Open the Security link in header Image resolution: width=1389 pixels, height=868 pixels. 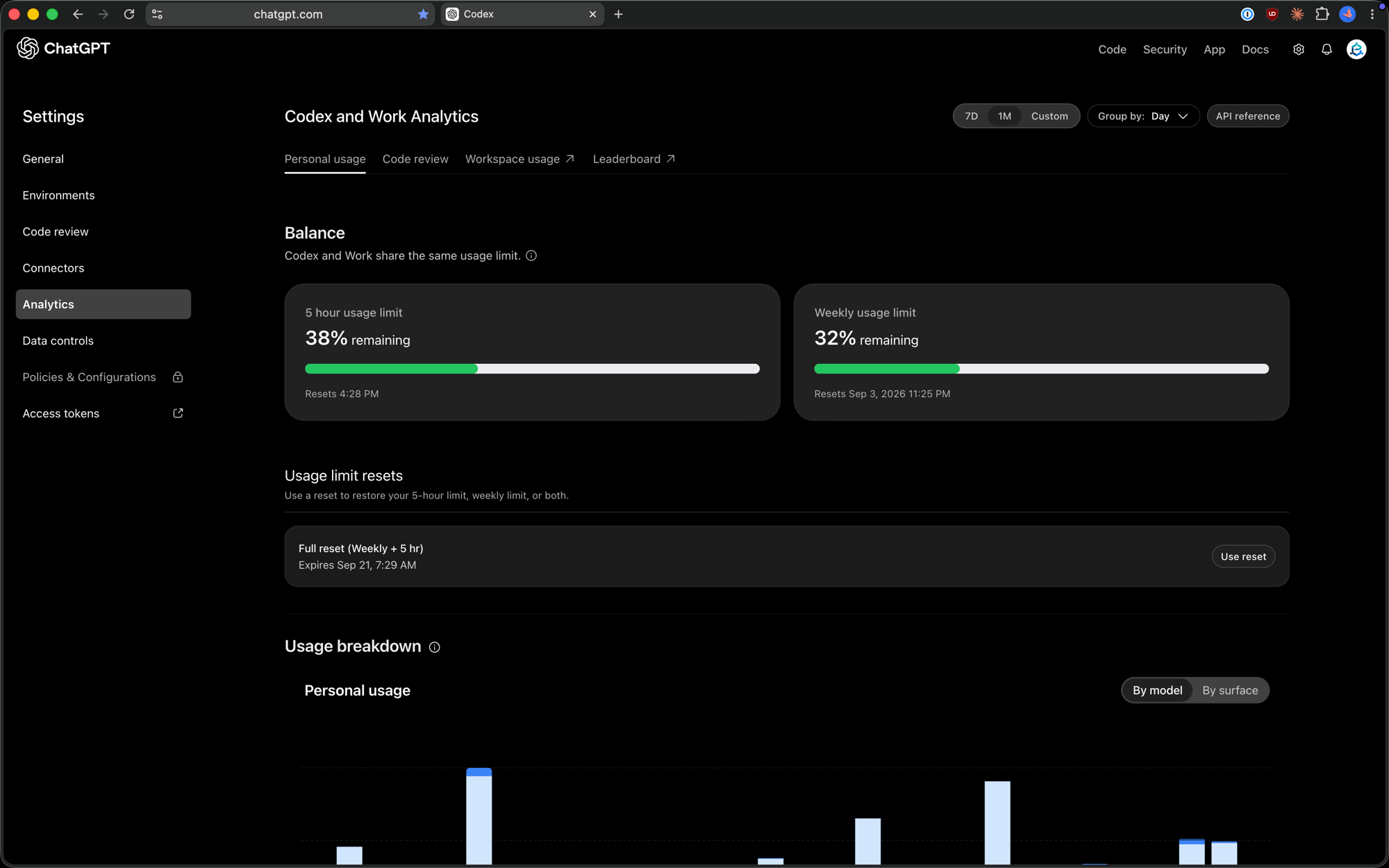1165,49
